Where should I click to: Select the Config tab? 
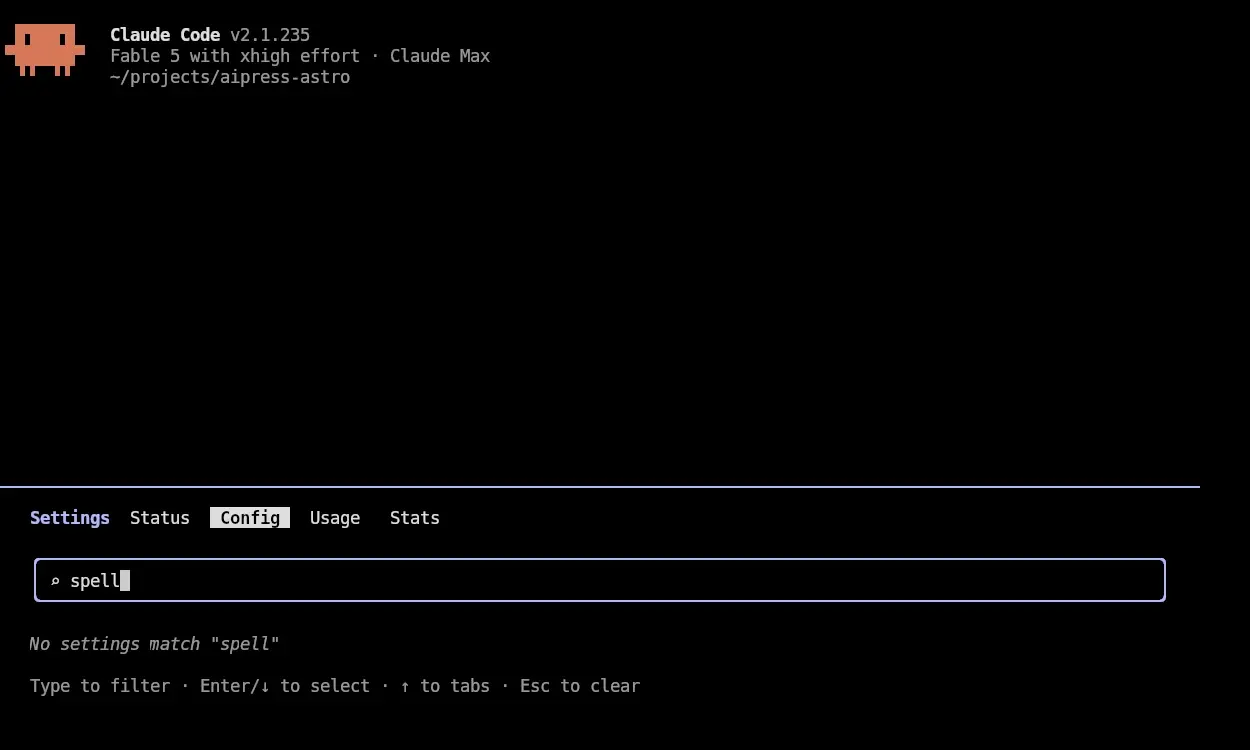pos(250,518)
